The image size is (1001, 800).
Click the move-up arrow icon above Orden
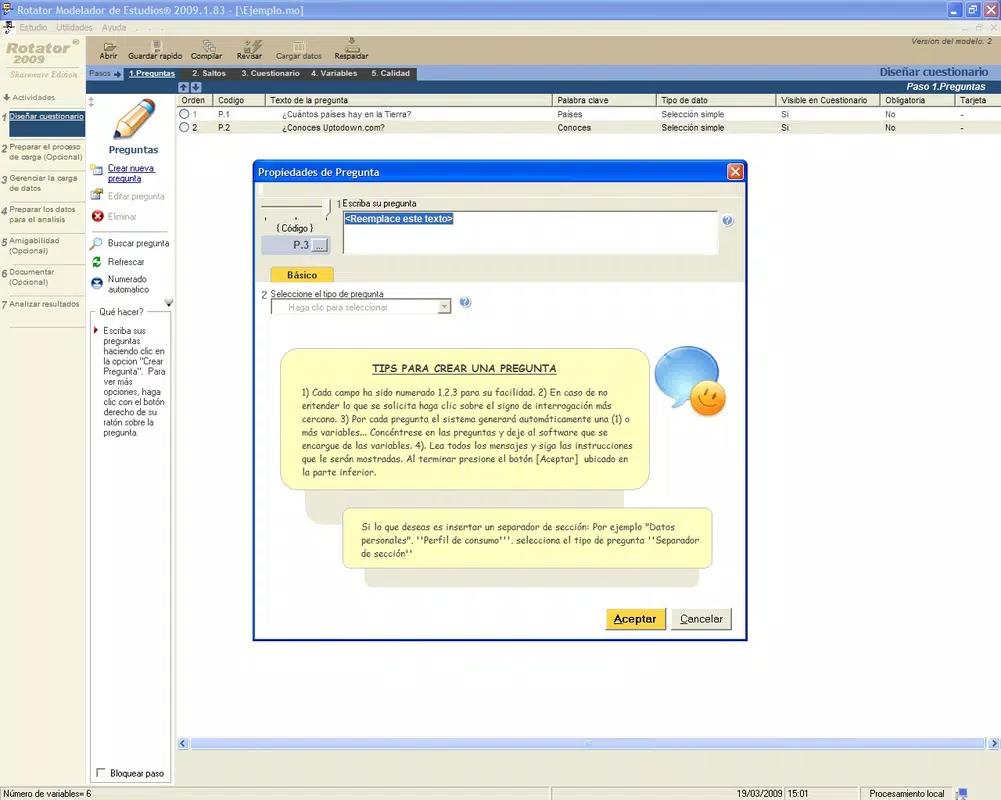pyautogui.click(x=184, y=87)
